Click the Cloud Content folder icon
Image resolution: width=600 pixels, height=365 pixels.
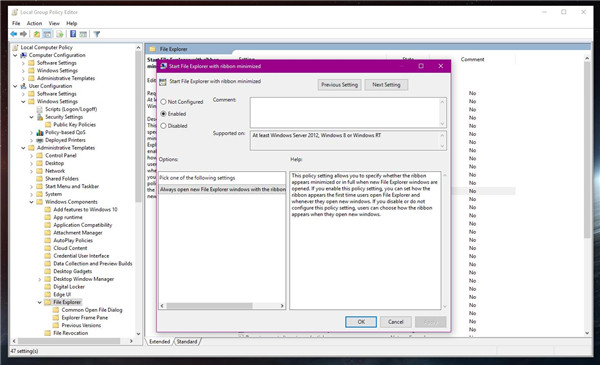pos(48,248)
